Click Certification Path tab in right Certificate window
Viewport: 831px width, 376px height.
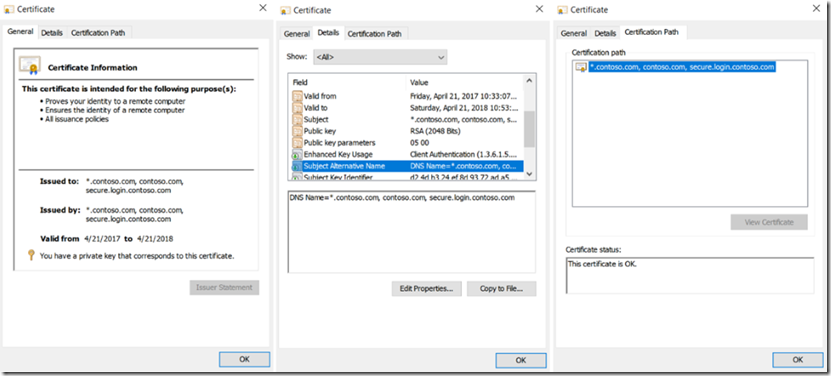652,32
